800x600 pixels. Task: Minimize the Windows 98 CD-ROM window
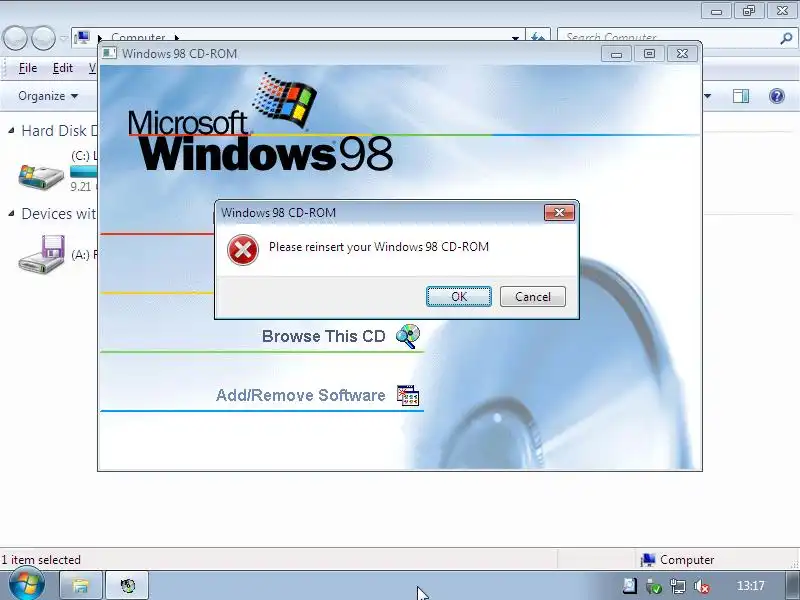click(x=616, y=54)
